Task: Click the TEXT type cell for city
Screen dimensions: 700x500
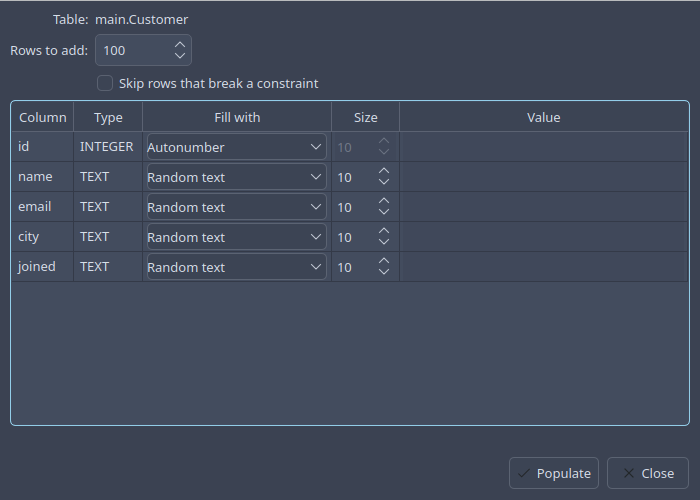Action: [x=108, y=236]
